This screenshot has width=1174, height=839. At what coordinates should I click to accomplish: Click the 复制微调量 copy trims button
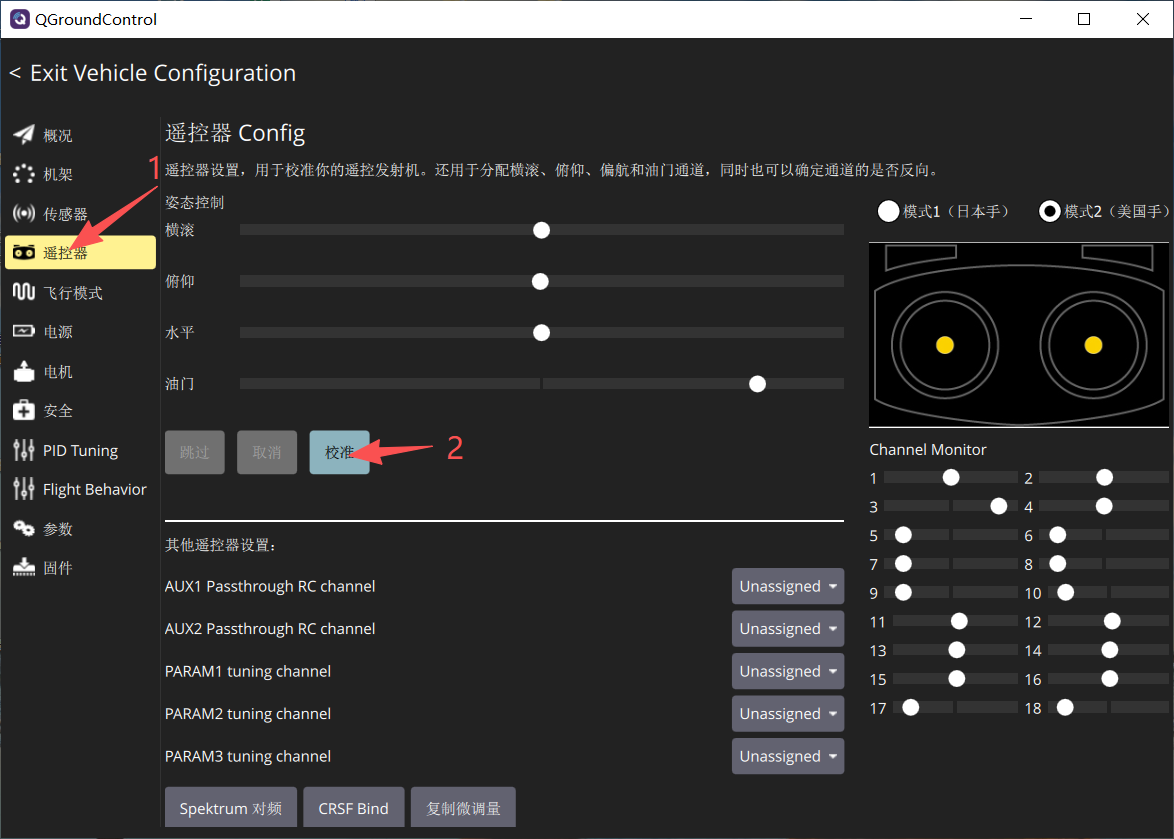[x=463, y=808]
